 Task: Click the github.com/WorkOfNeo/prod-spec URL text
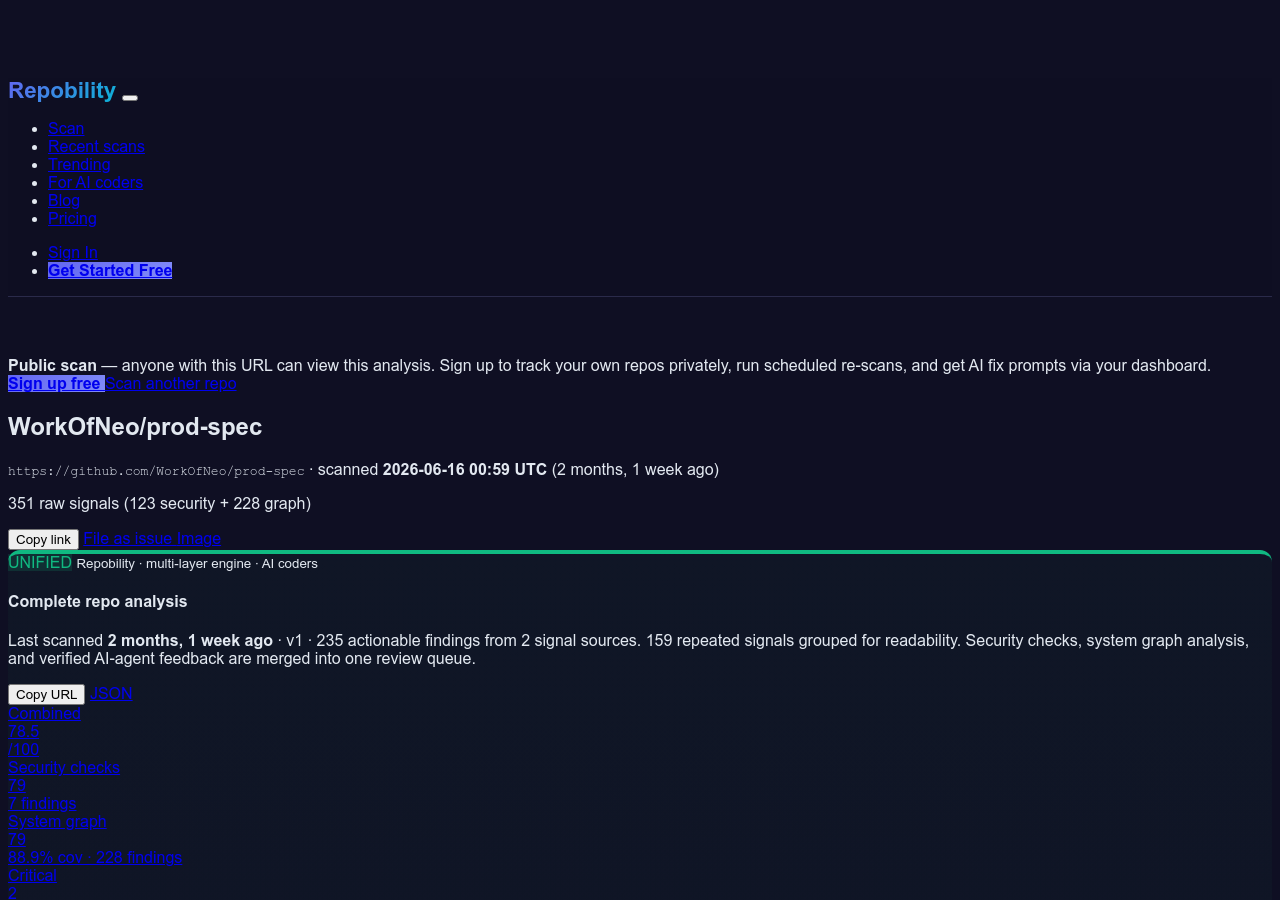pyautogui.click(x=156, y=471)
